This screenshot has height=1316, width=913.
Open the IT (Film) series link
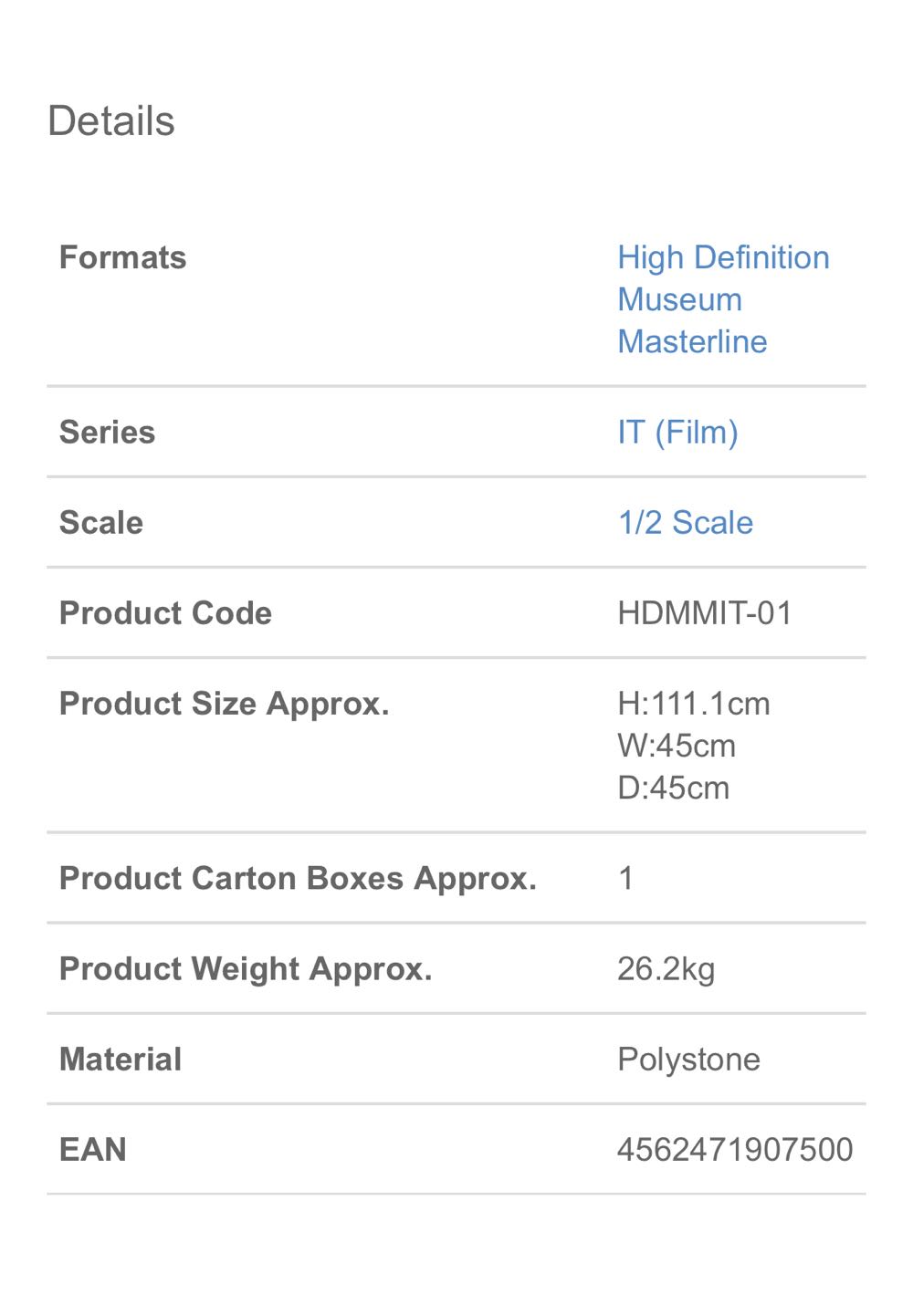click(677, 432)
